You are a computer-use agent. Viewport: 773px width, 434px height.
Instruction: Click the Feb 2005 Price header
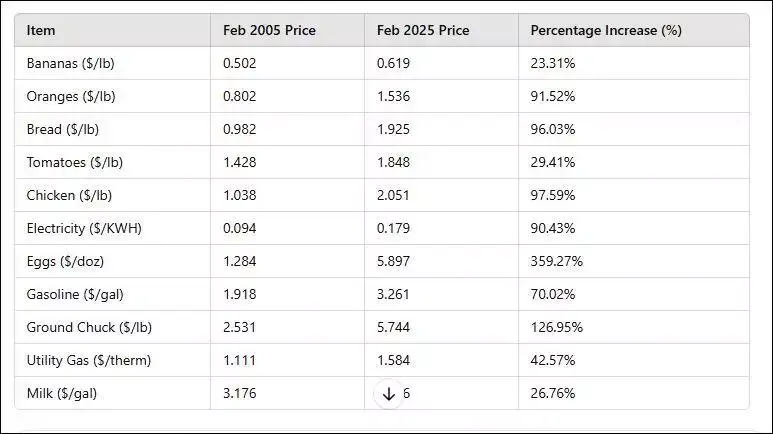[x=269, y=30]
